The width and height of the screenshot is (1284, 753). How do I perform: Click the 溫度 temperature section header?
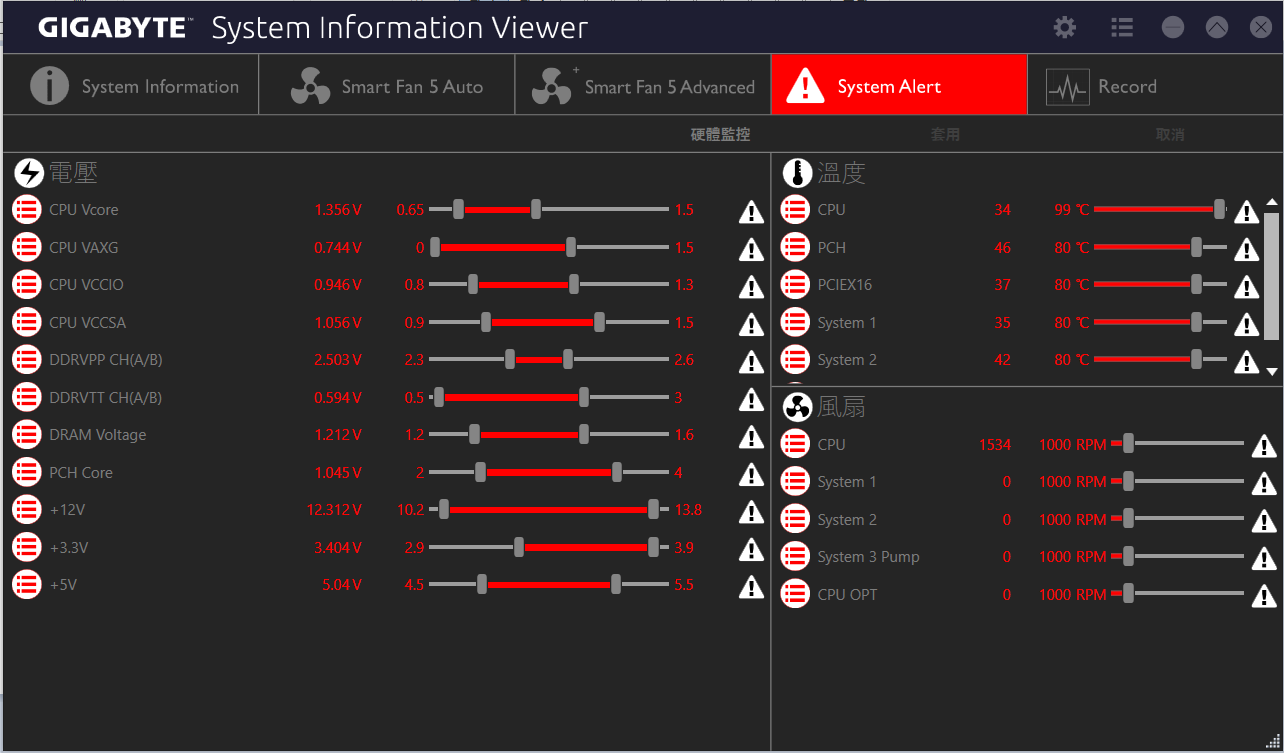point(842,173)
